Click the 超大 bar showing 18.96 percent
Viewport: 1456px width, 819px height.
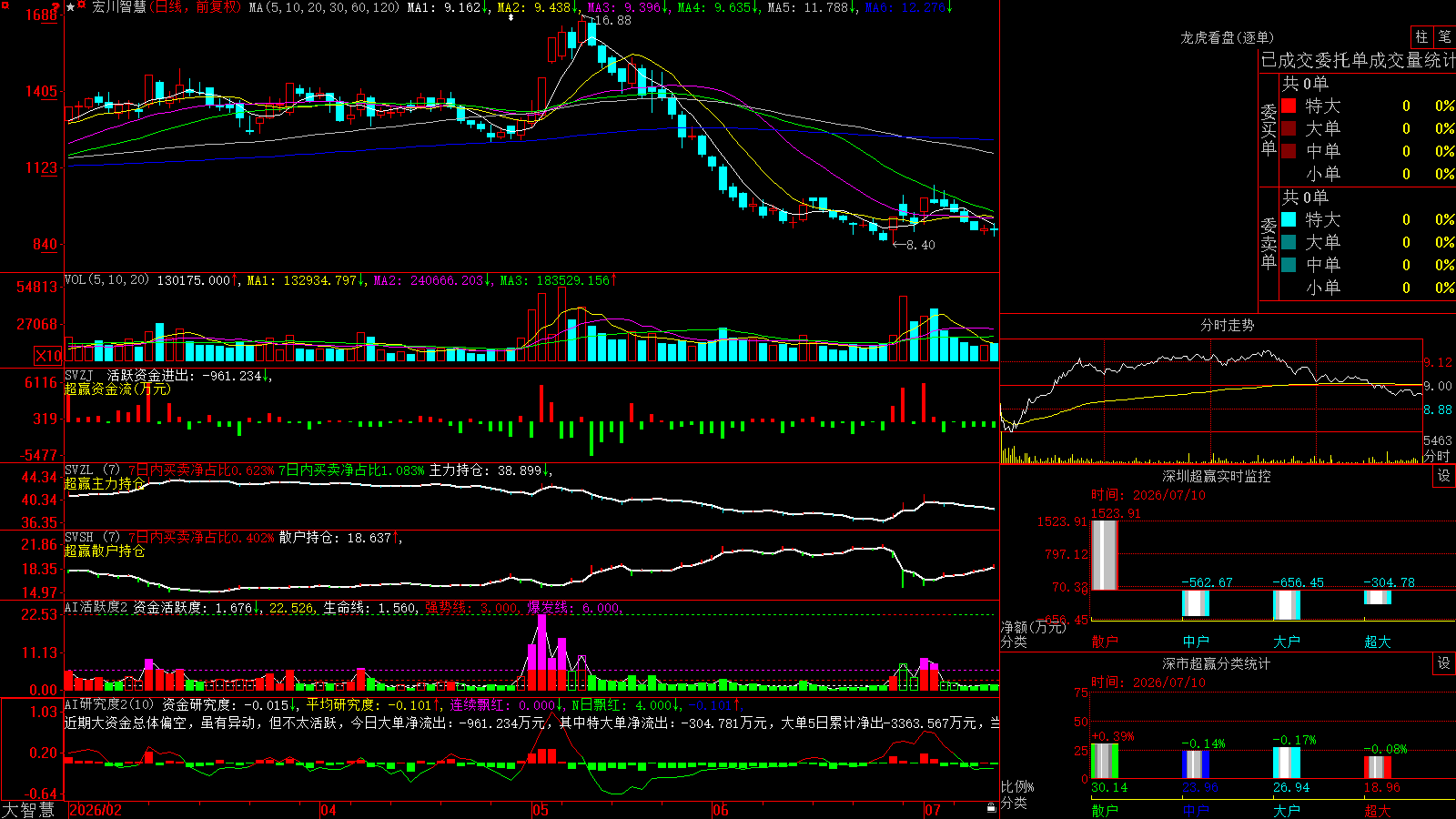point(1378,767)
